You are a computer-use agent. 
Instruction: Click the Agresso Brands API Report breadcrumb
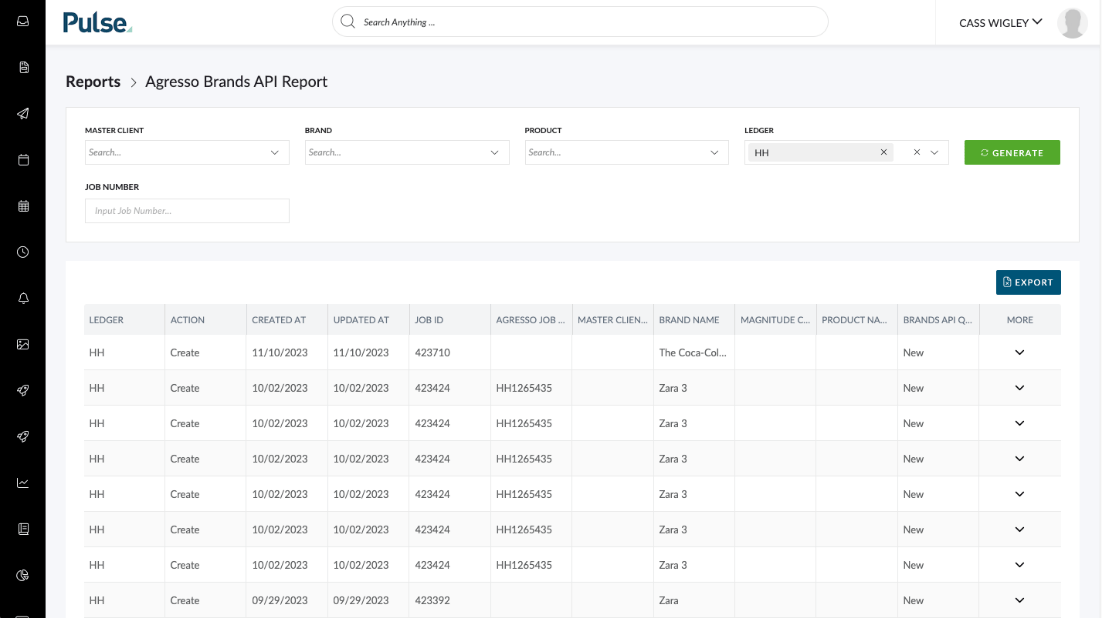[x=236, y=82]
